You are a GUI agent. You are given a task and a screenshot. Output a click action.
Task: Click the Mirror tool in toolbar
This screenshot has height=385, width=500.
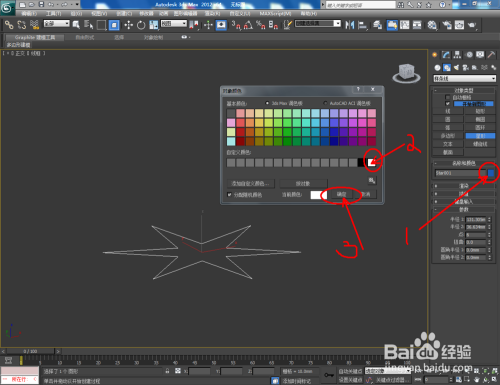[349, 25]
